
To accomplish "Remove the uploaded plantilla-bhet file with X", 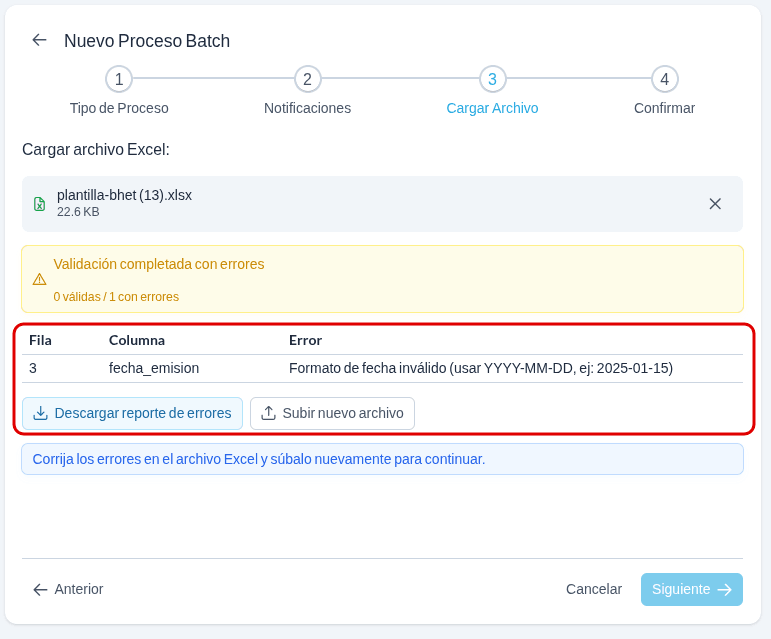I will 715,203.
